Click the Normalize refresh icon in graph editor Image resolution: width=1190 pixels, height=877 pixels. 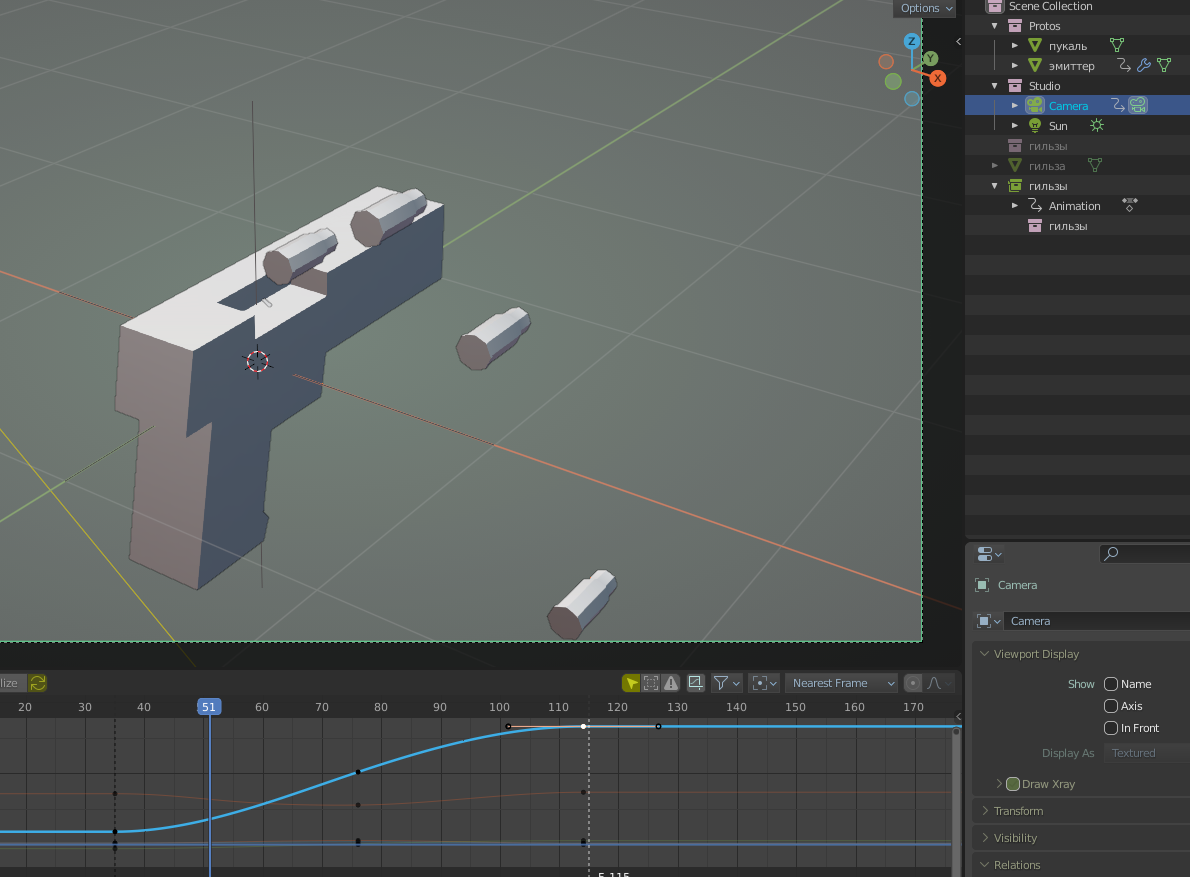click(x=37, y=683)
